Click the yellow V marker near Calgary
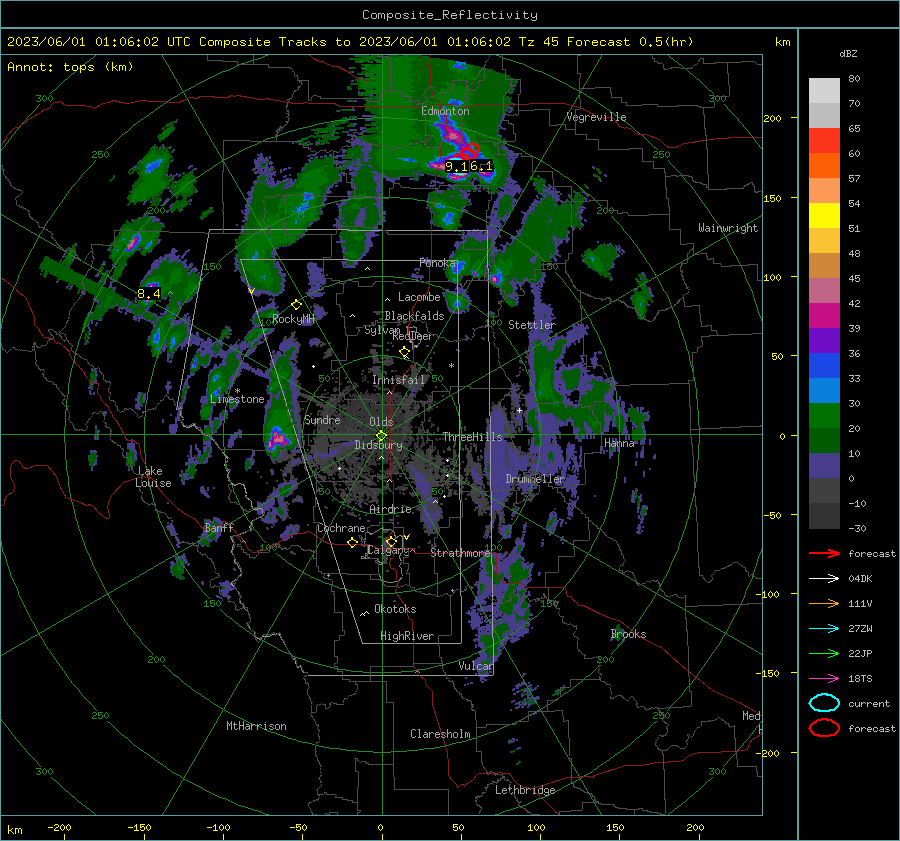The width and height of the screenshot is (900, 841). coord(406,537)
